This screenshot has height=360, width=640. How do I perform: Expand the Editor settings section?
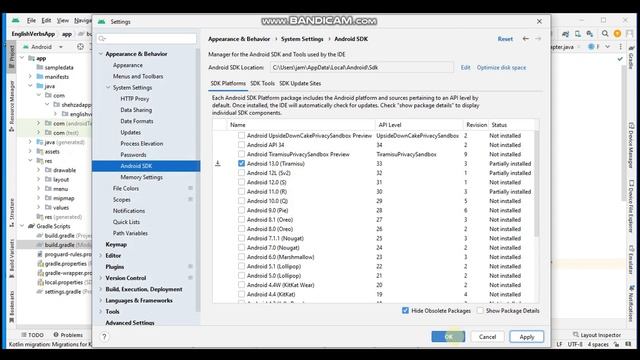[101, 256]
